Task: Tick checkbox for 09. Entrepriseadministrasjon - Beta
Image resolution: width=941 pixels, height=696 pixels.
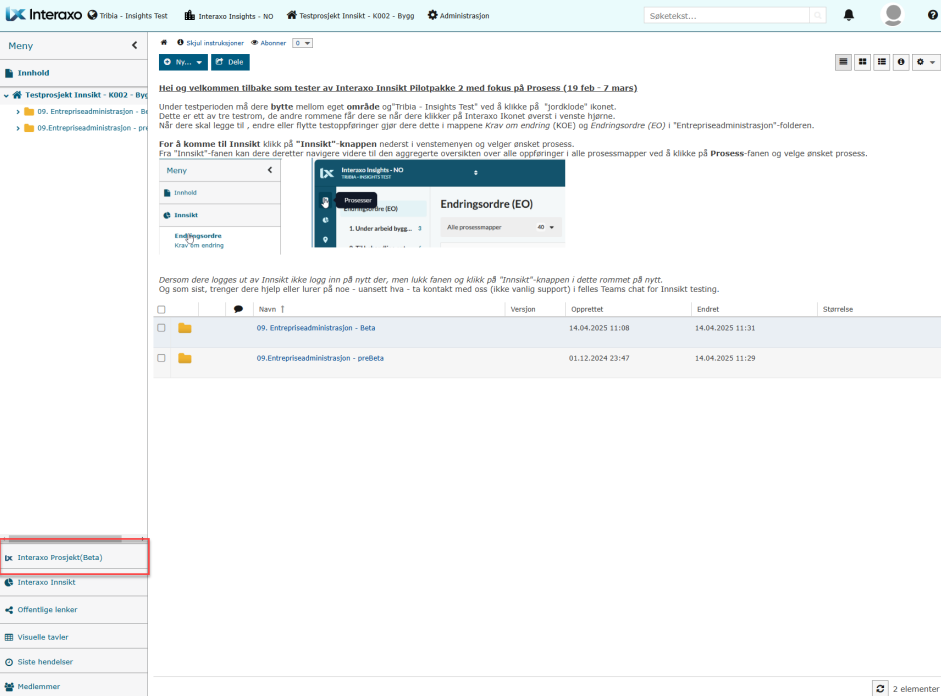Action: 161,328
